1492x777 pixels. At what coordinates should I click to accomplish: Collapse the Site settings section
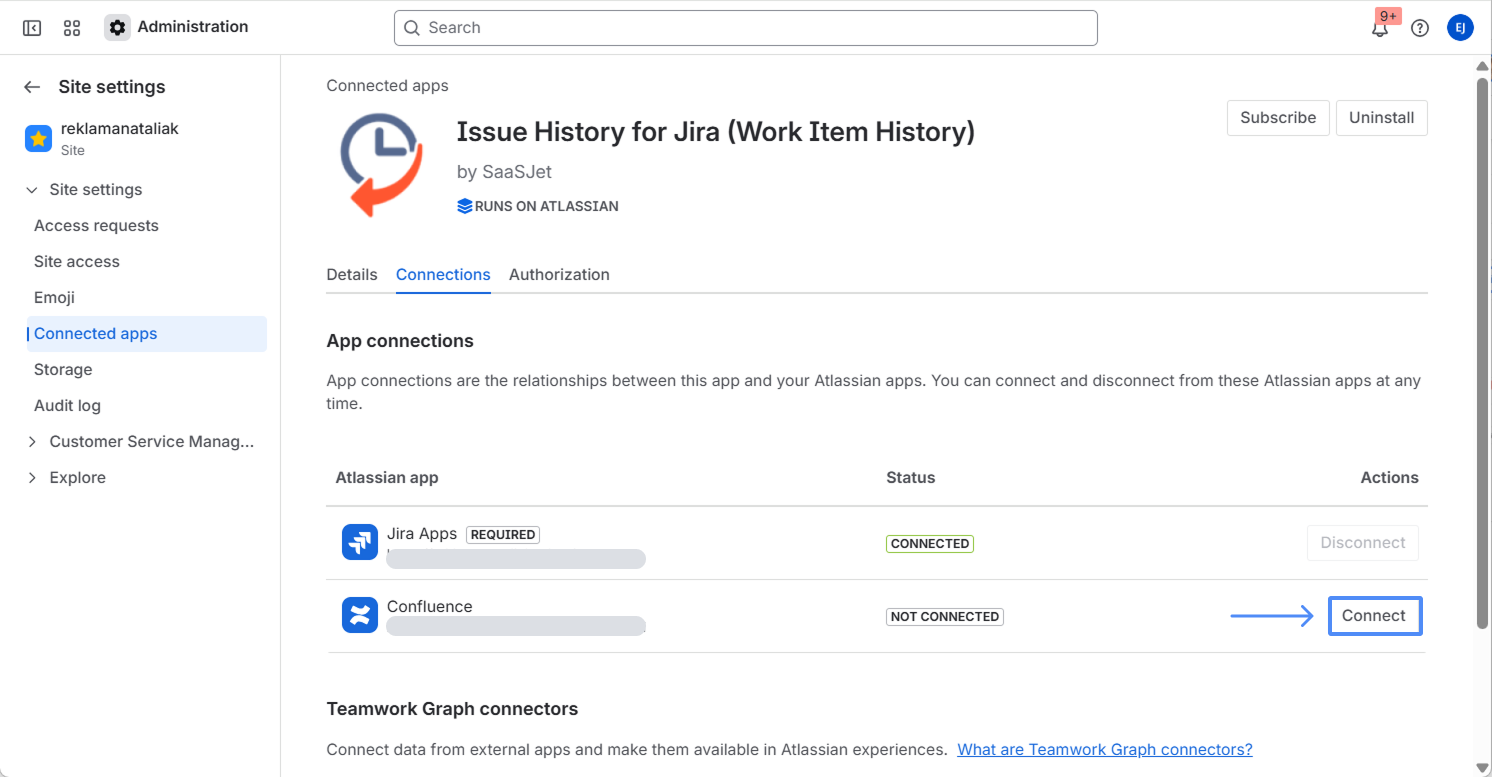pyautogui.click(x=32, y=190)
